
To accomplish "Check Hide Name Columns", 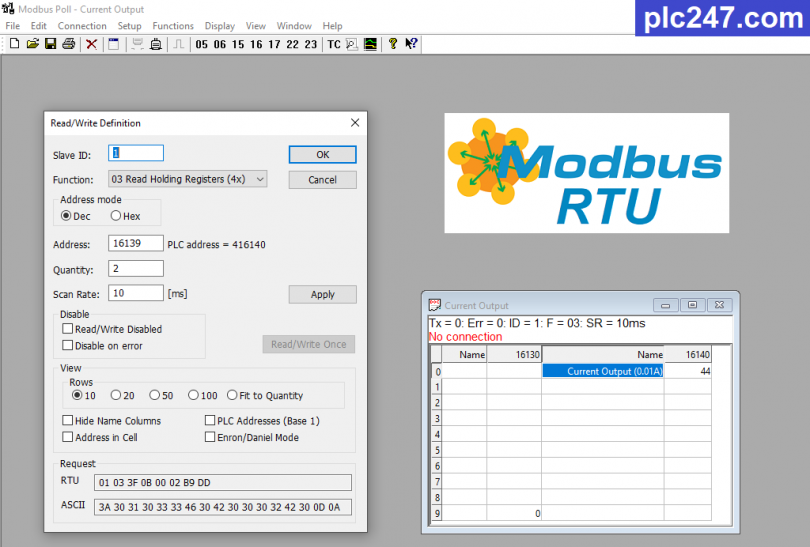I will [x=67, y=420].
